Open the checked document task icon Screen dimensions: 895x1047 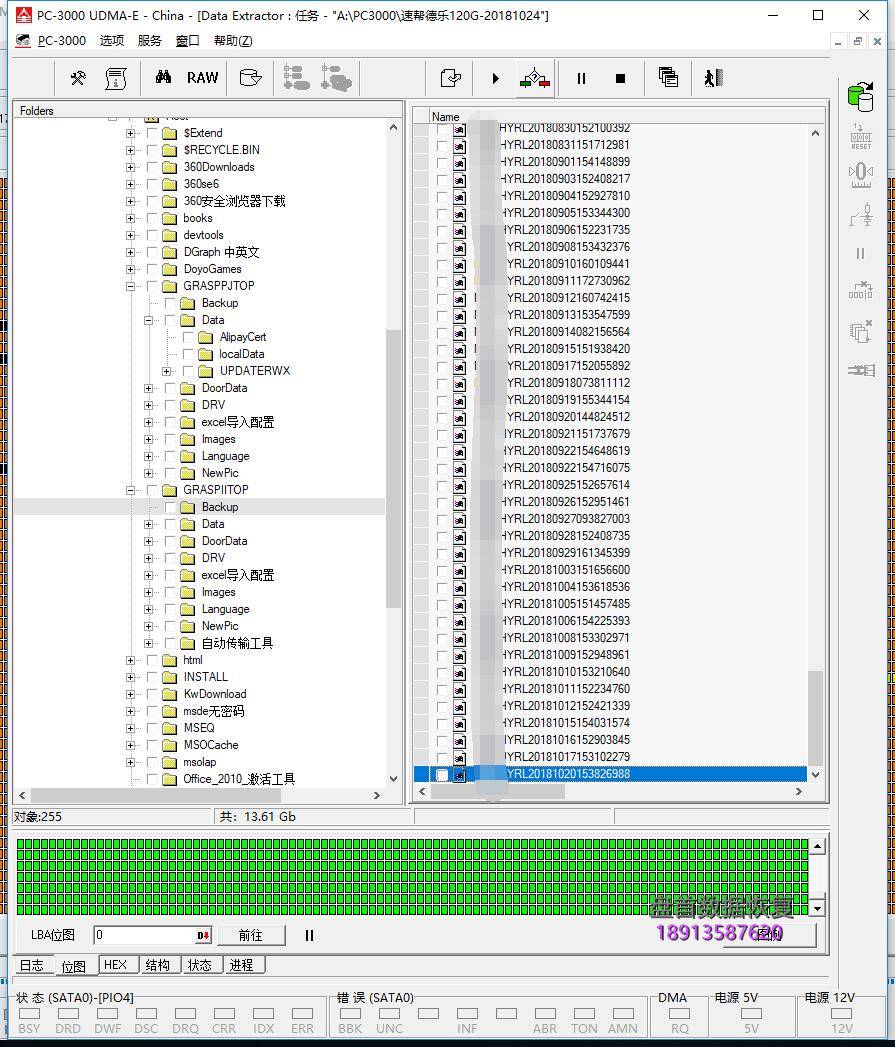coord(451,78)
